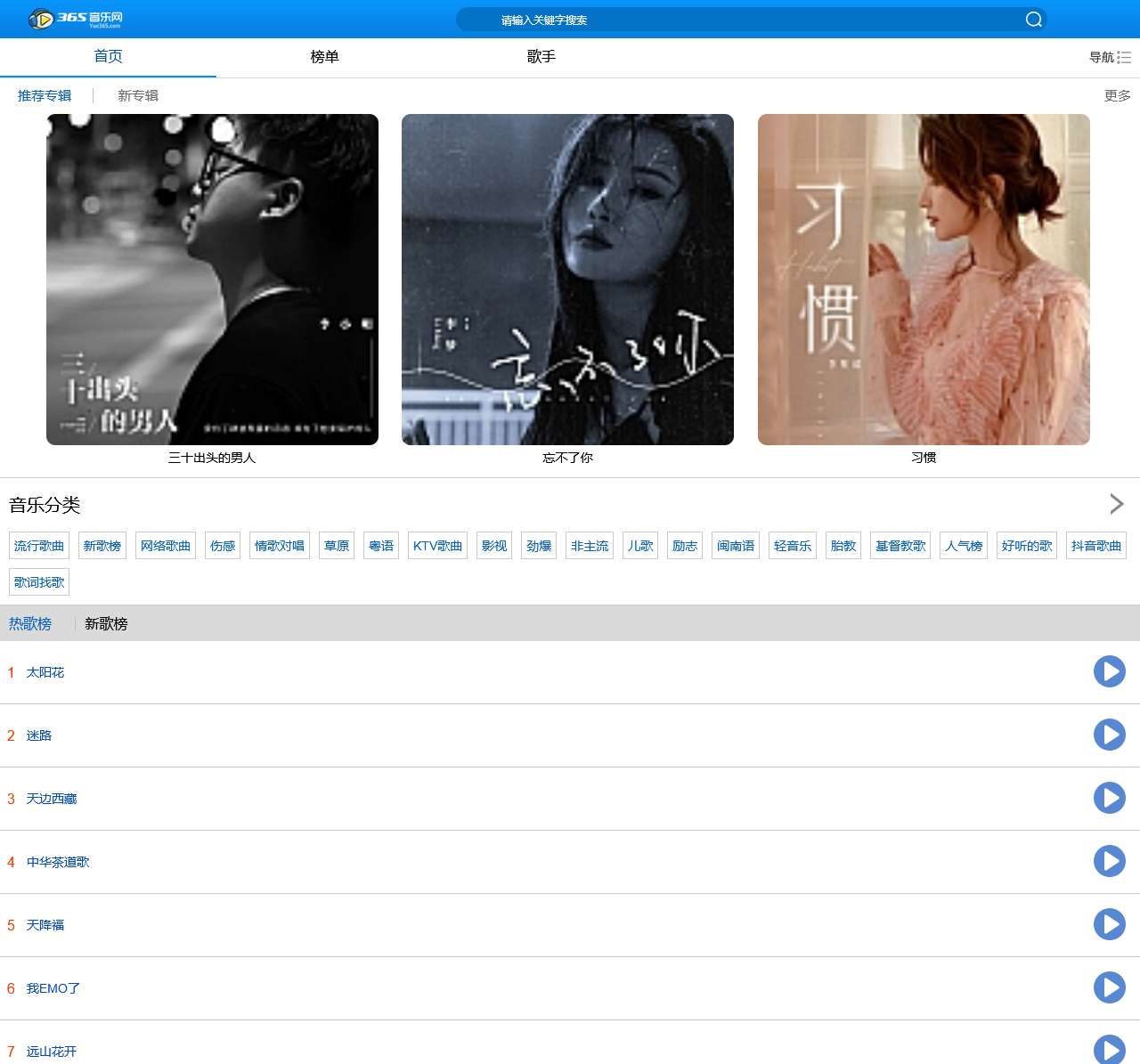The height and width of the screenshot is (1064, 1140).
Task: Switch to the 新歌榜 chart tab
Action: [x=106, y=623]
